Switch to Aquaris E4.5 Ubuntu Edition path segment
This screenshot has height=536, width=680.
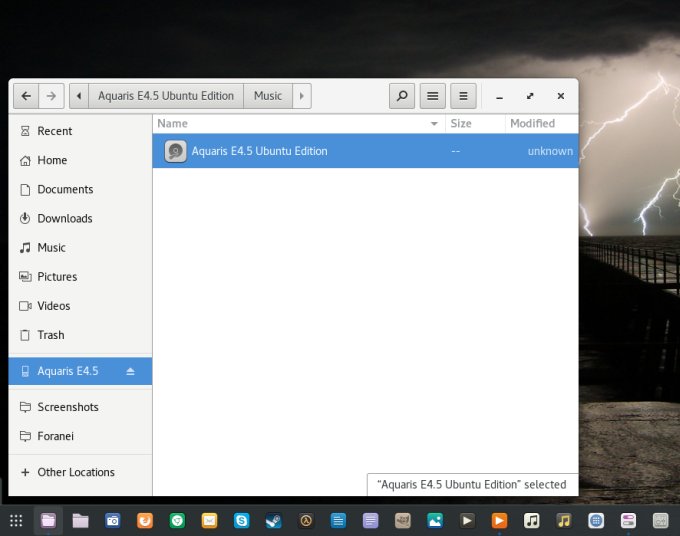(165, 96)
